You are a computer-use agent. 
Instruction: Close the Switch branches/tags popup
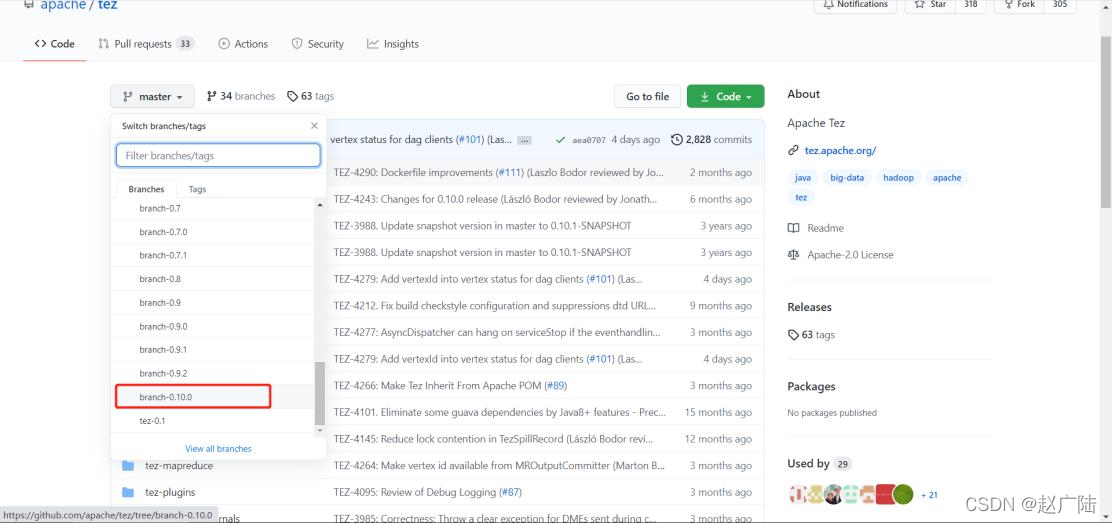314,126
